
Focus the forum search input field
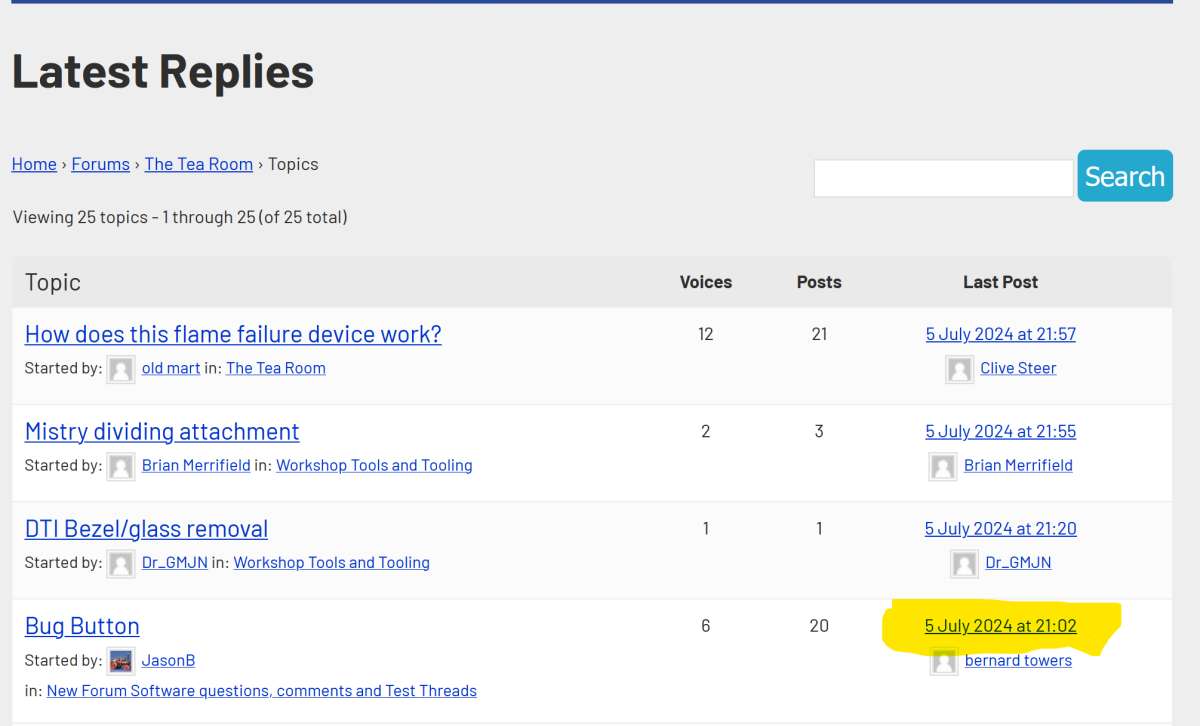coord(944,178)
